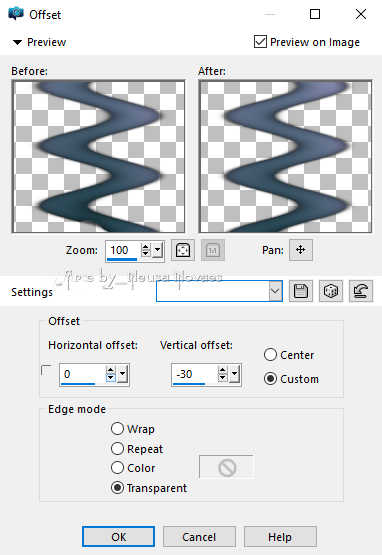382x555 pixels.
Task: Open the Horizontal offset slider dropdown
Action: (x=122, y=374)
